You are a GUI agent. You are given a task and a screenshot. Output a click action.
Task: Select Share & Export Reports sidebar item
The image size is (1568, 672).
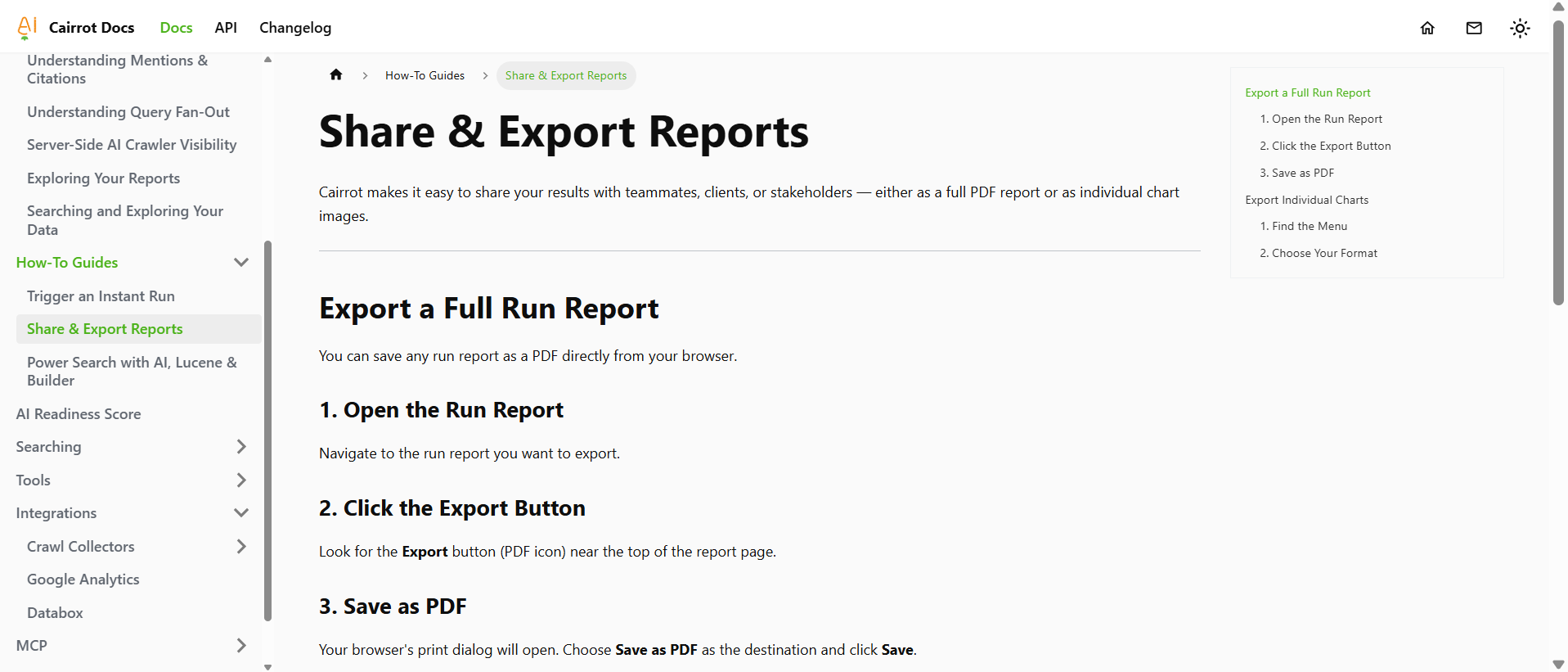pos(139,329)
